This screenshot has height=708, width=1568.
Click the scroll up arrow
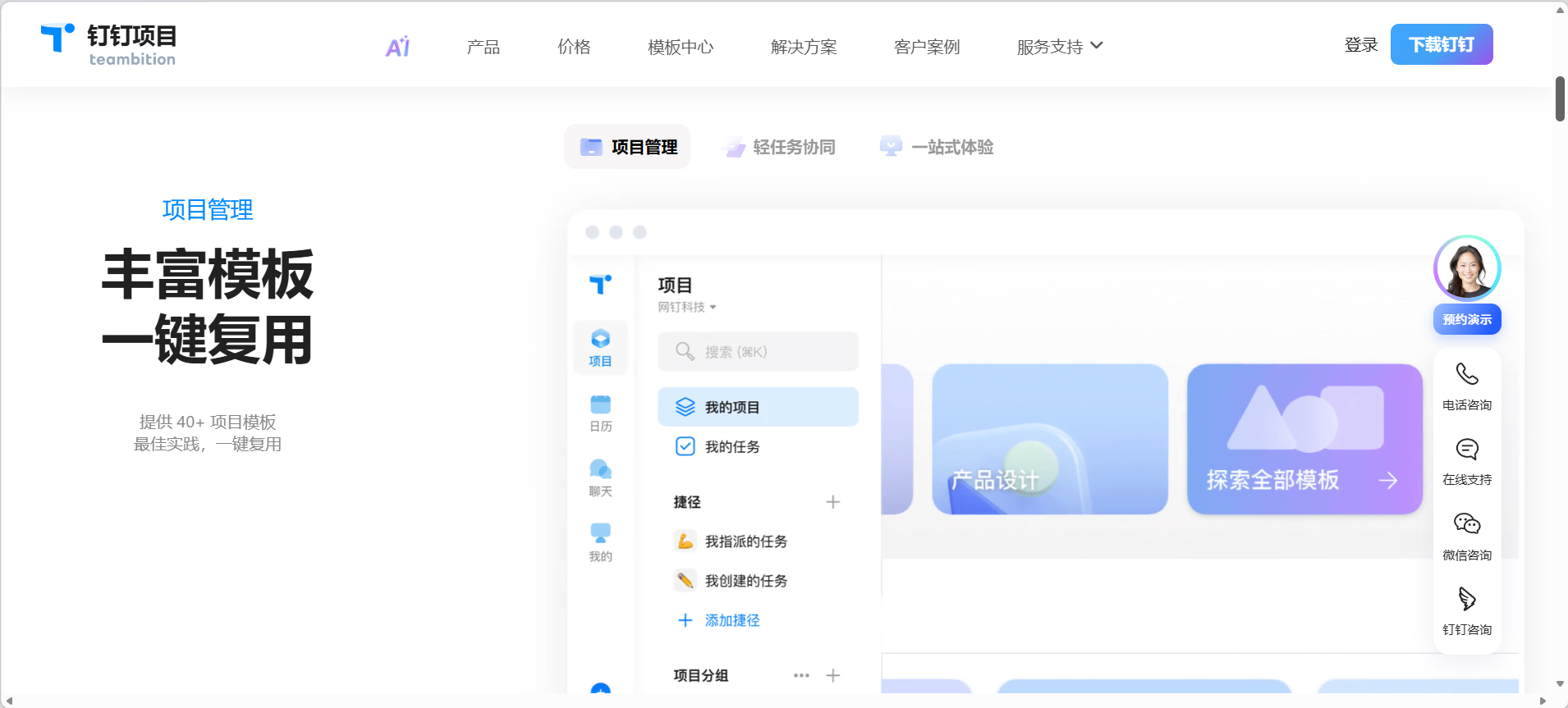(1560, 10)
